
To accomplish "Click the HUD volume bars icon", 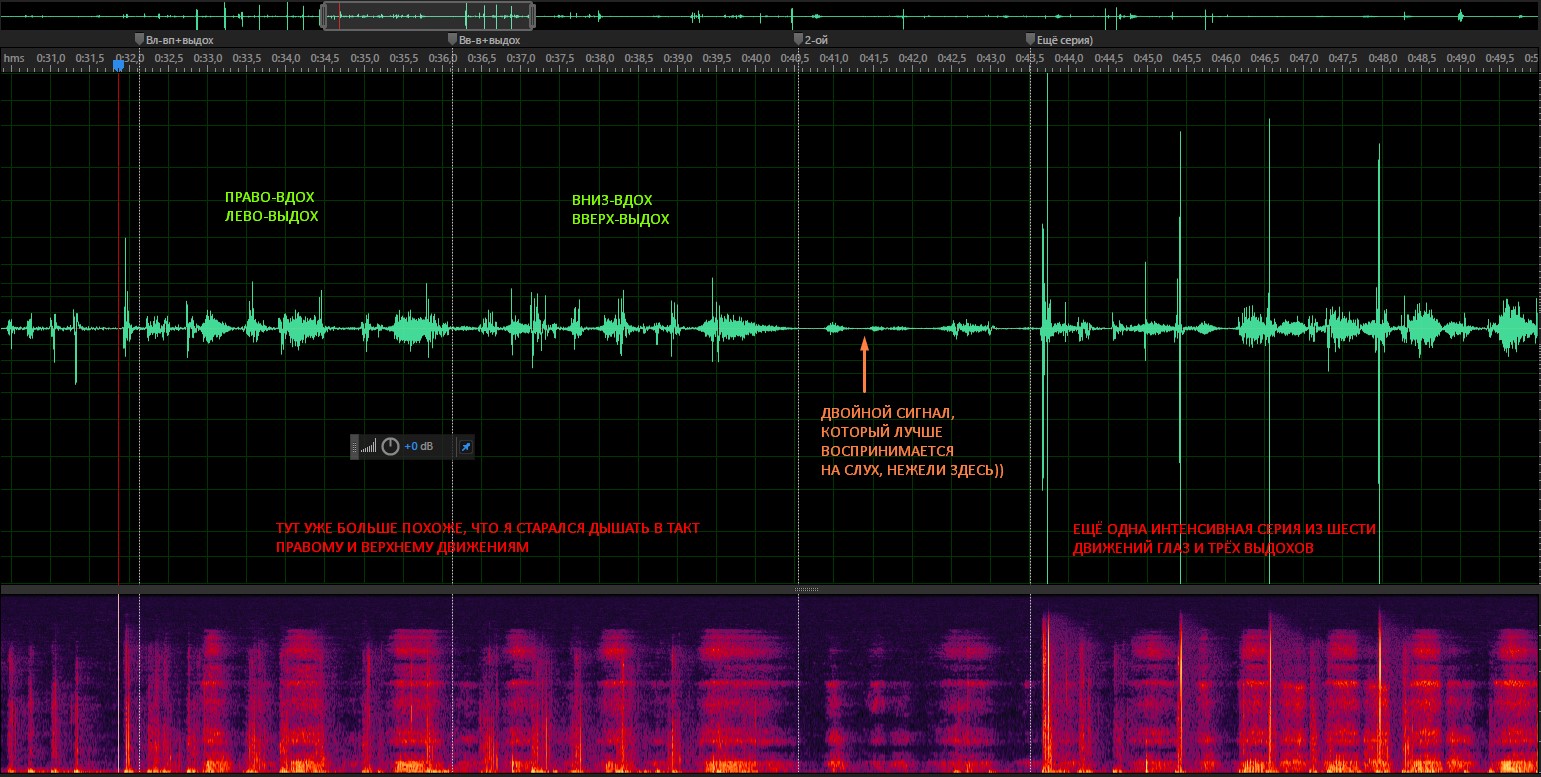I will coord(370,447).
